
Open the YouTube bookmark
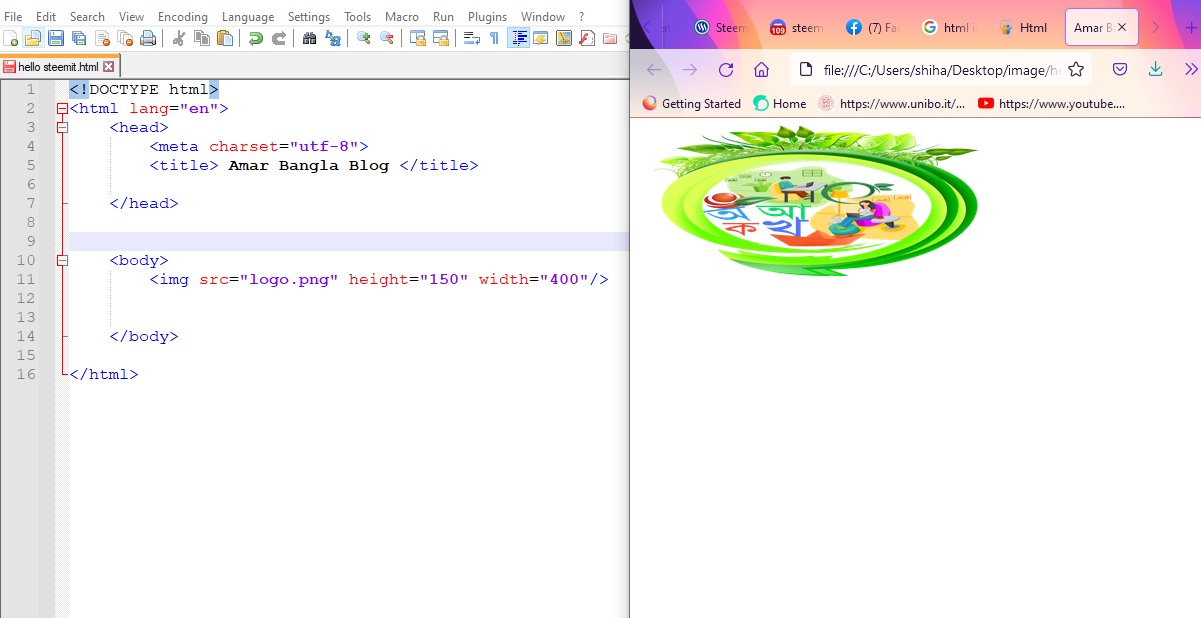coord(1052,103)
